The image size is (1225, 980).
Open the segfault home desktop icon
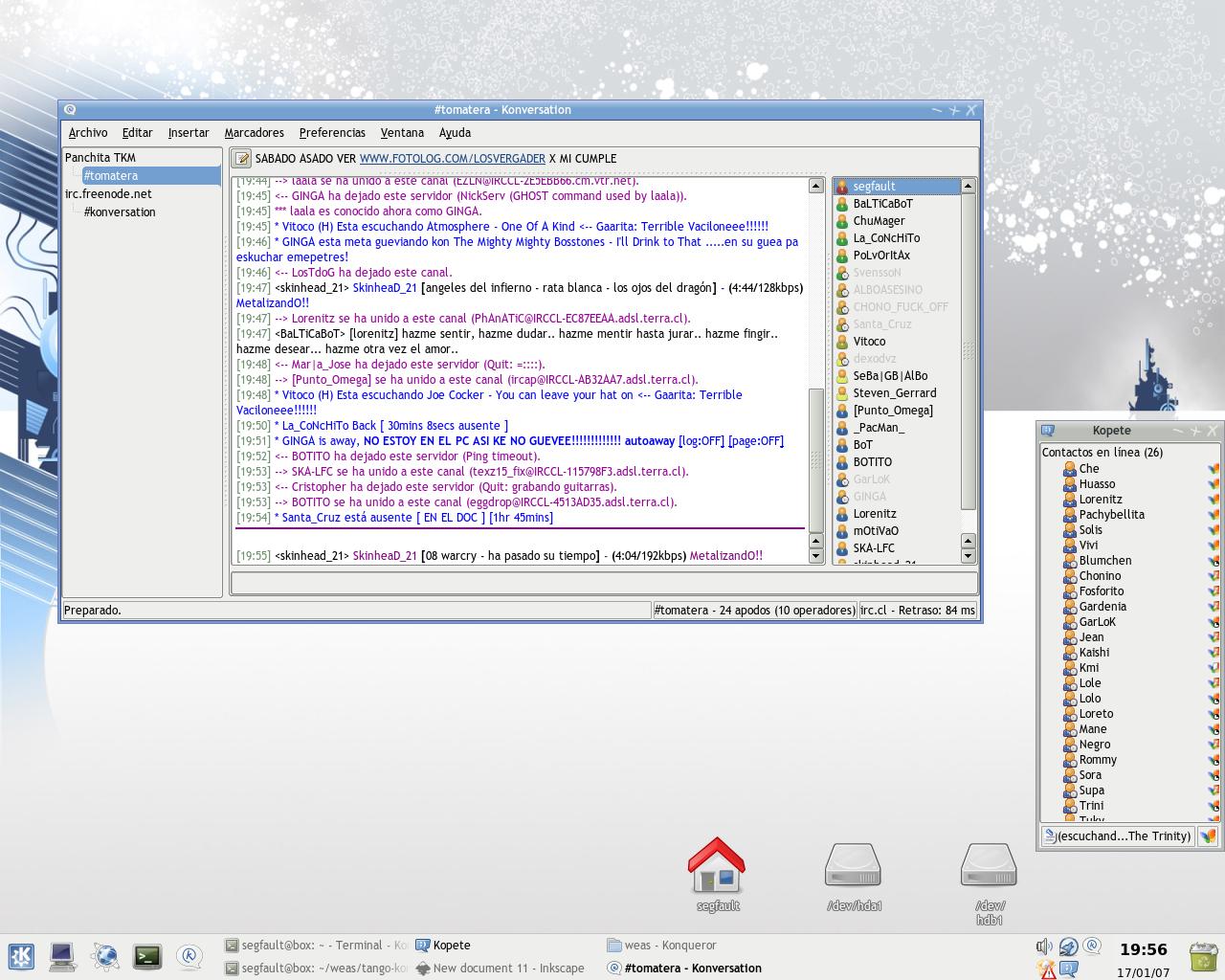717,874
